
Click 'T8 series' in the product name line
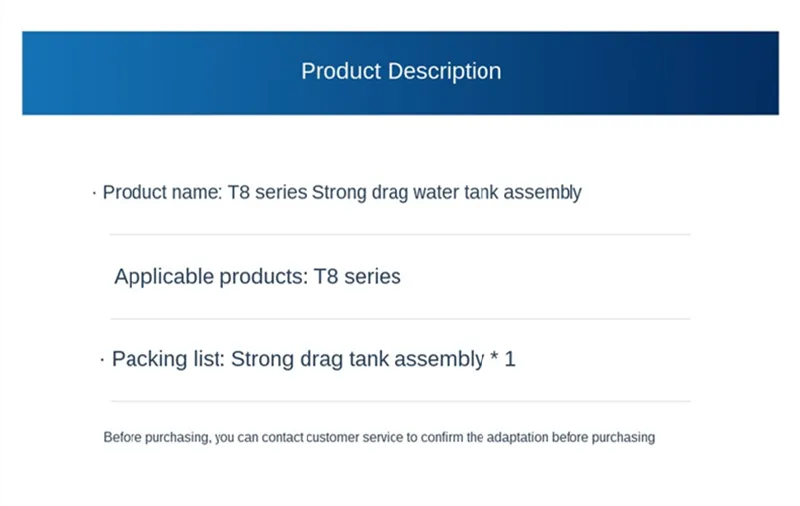[x=267, y=192]
